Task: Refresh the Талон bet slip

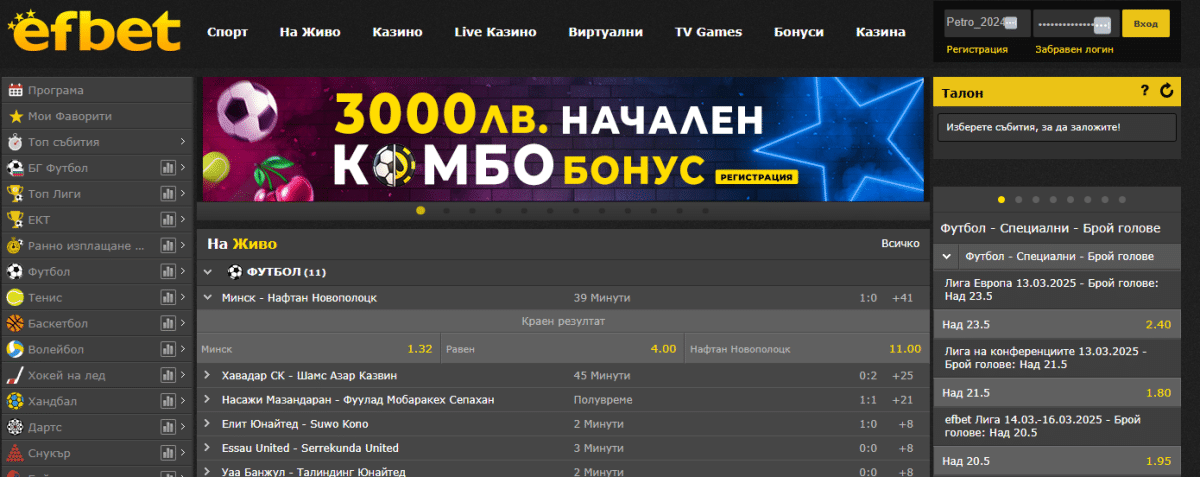Action: point(1166,92)
